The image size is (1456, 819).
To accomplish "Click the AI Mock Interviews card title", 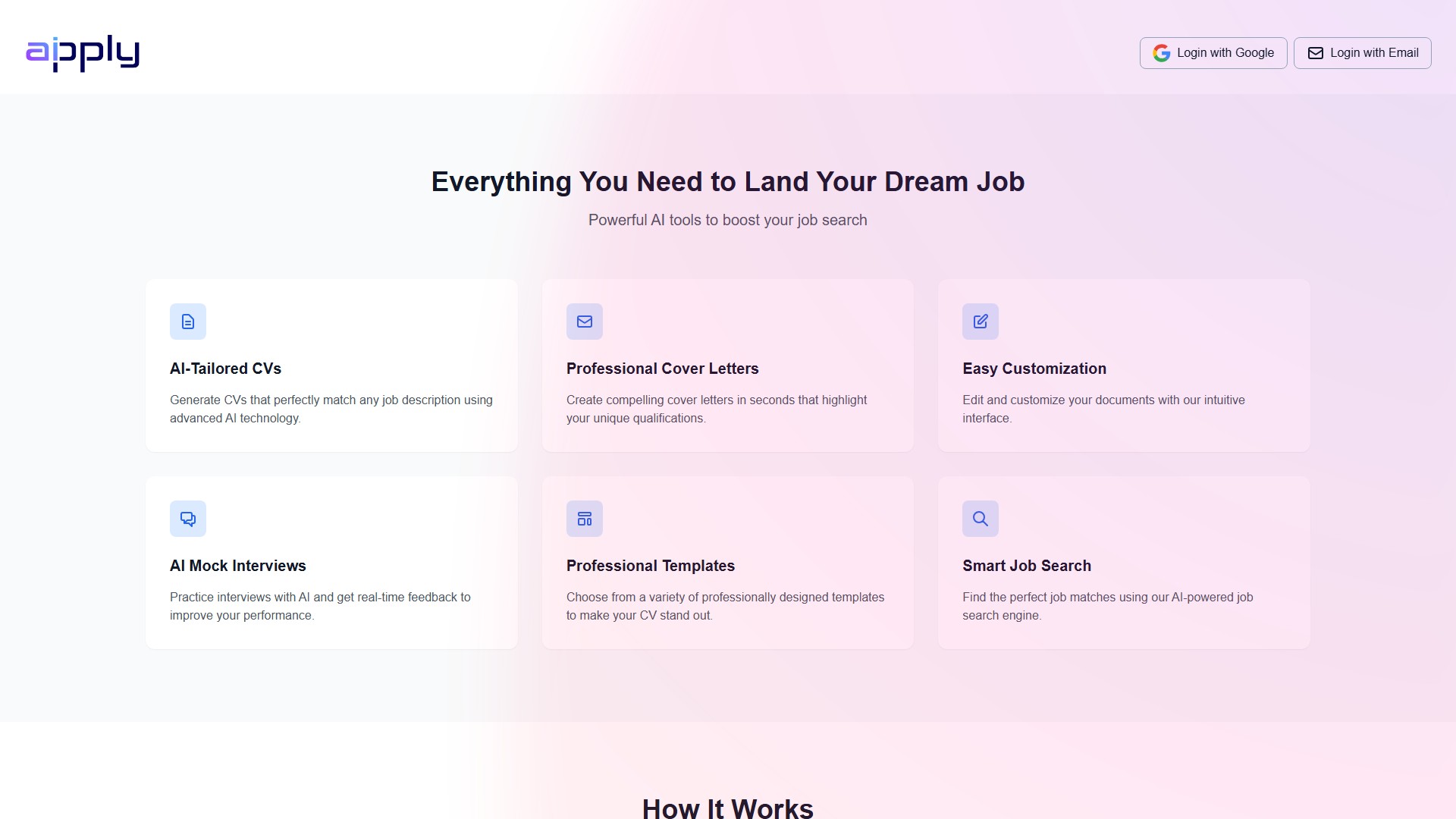I will [237, 566].
